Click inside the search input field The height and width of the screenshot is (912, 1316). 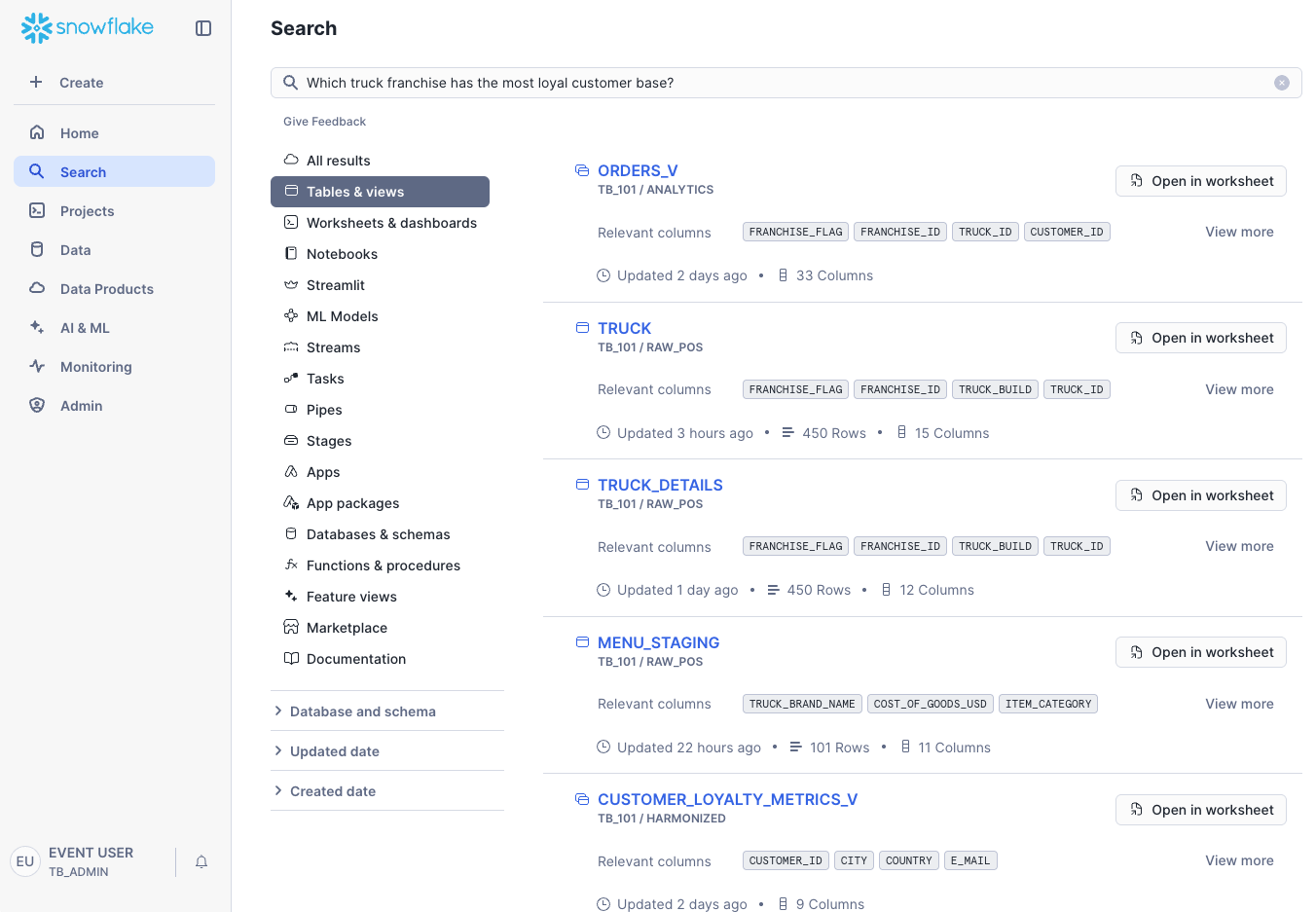[681, 83]
